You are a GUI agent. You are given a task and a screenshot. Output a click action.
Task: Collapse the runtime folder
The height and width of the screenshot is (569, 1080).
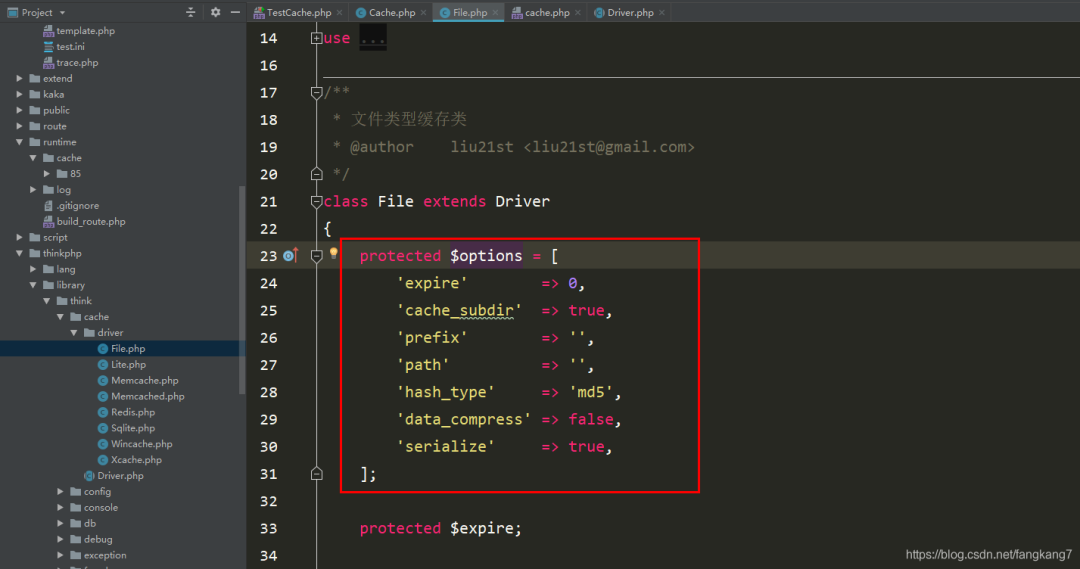[x=19, y=142]
